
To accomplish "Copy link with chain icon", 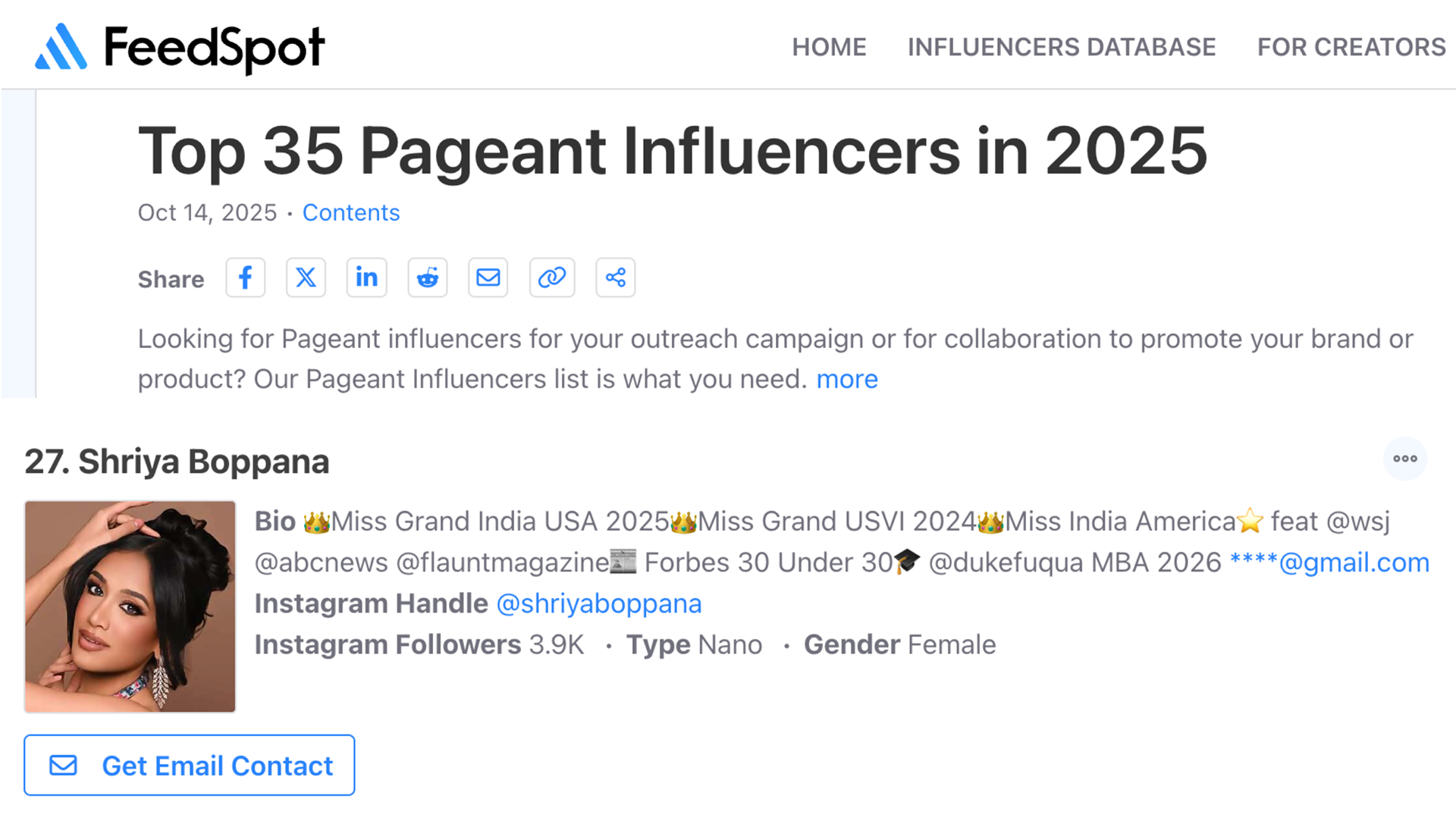I will point(551,277).
